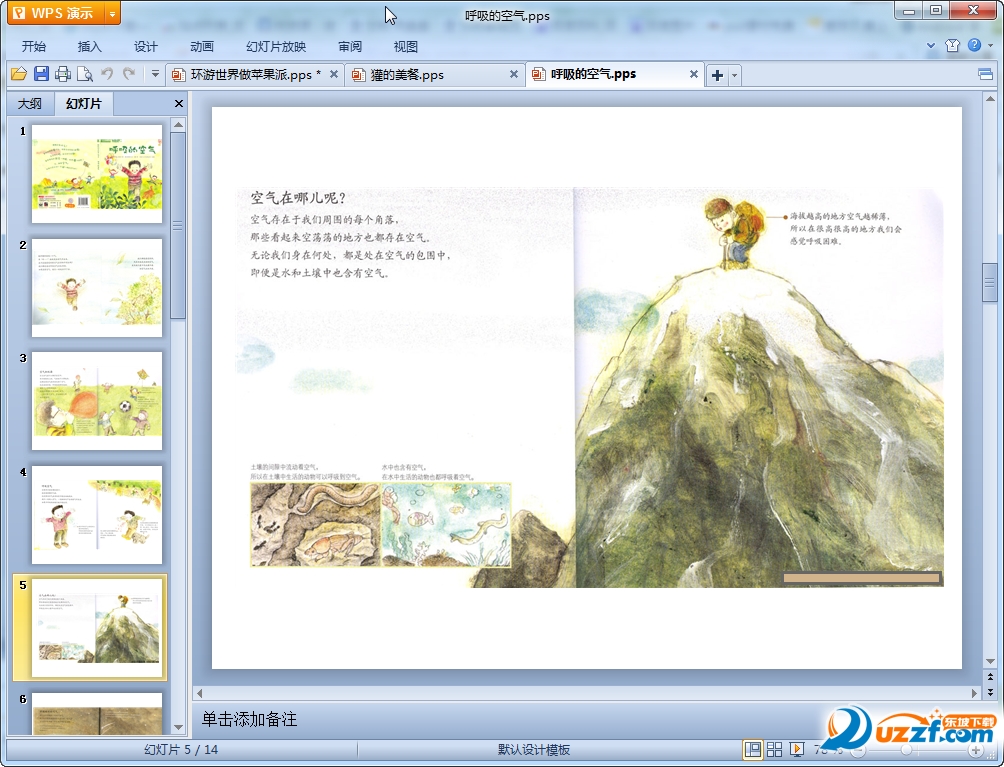The height and width of the screenshot is (767, 1004).
Task: Toggle the tab switcher window icon
Action: point(985,75)
